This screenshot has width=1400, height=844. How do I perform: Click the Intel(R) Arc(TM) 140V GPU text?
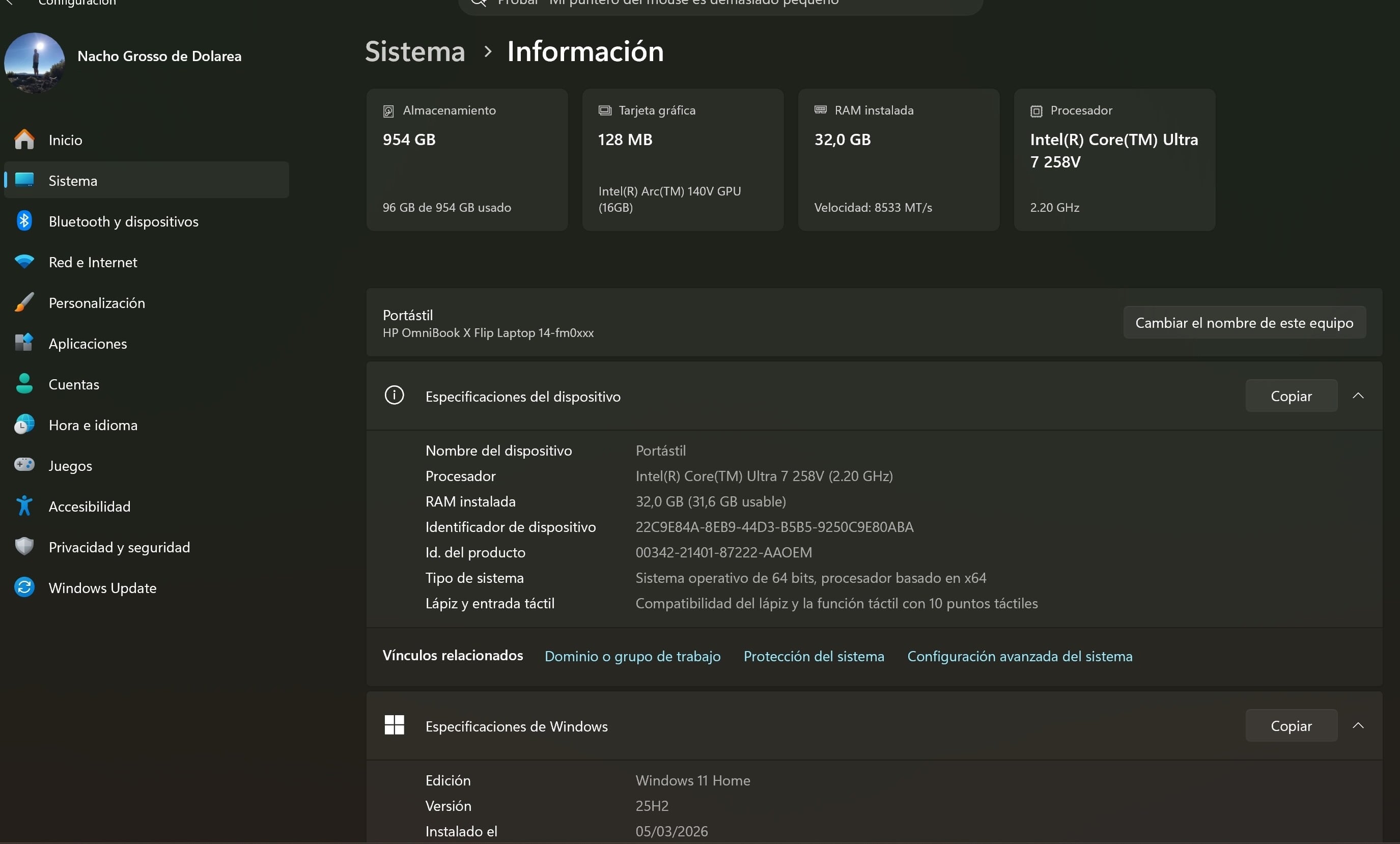pos(669,199)
